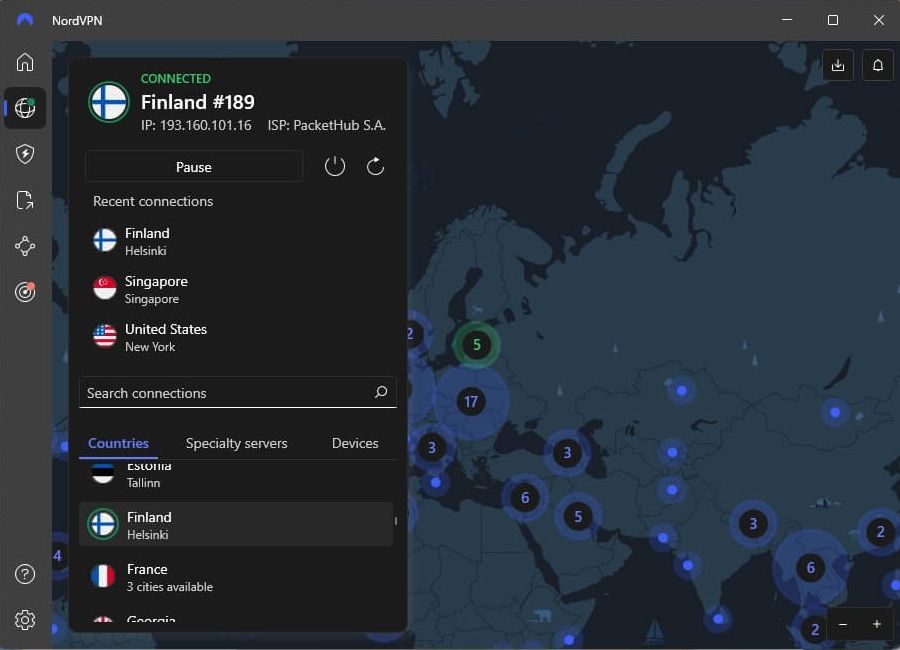Click the search magnifier icon

point(381,392)
